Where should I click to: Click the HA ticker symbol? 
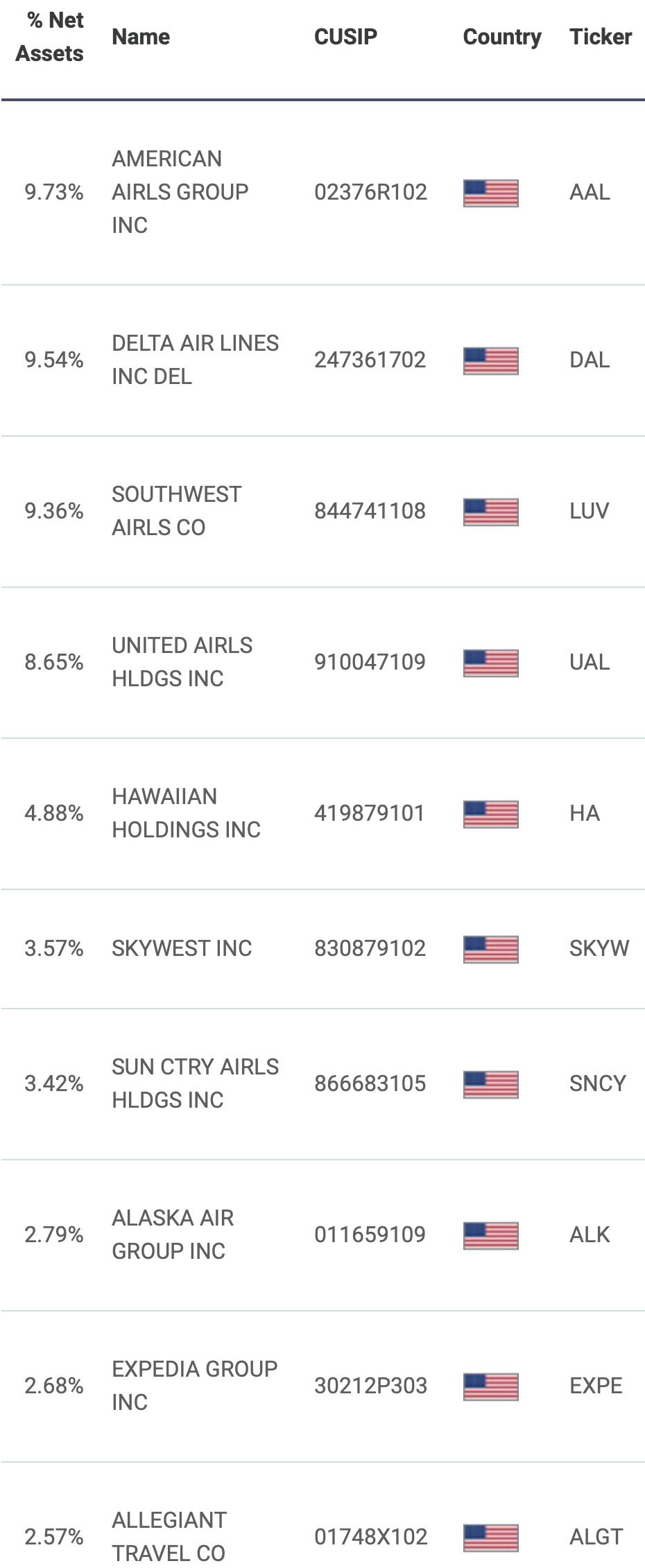coord(585,813)
